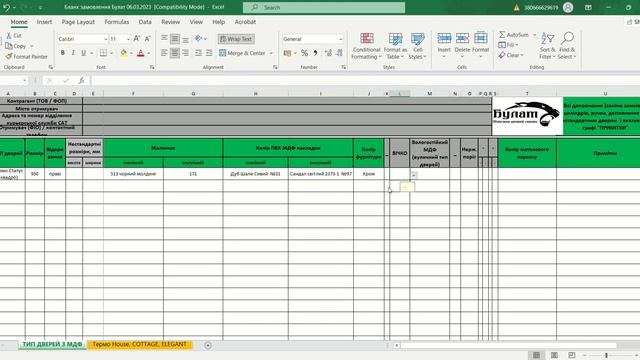The width and height of the screenshot is (640, 360).
Task: Open the Fill dropdown
Action: (509, 45)
